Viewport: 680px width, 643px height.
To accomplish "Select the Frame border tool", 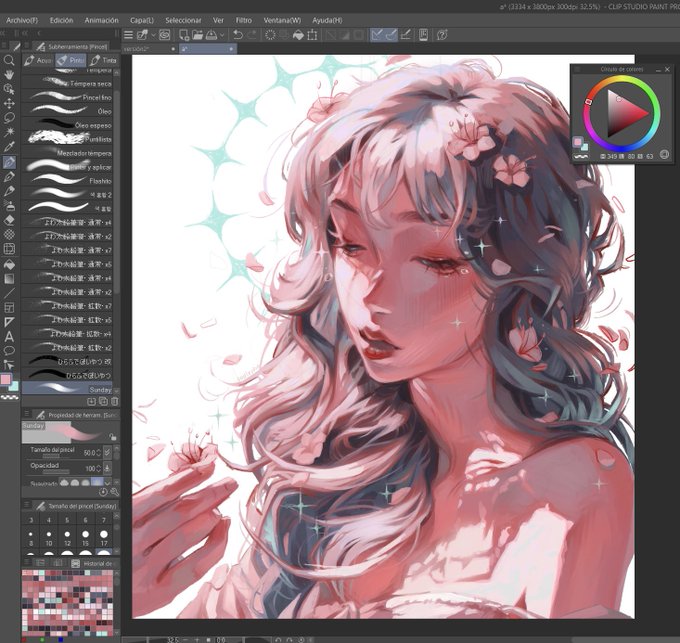I will (9, 308).
